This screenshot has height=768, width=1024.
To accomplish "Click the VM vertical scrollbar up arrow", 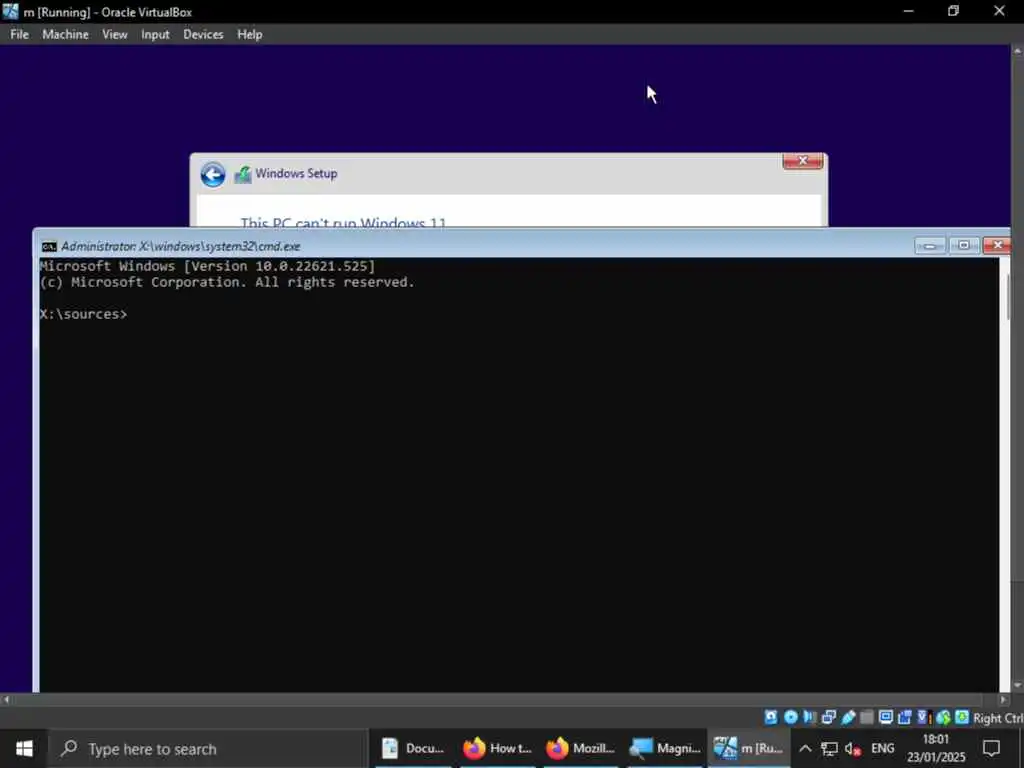I will [x=1017, y=50].
